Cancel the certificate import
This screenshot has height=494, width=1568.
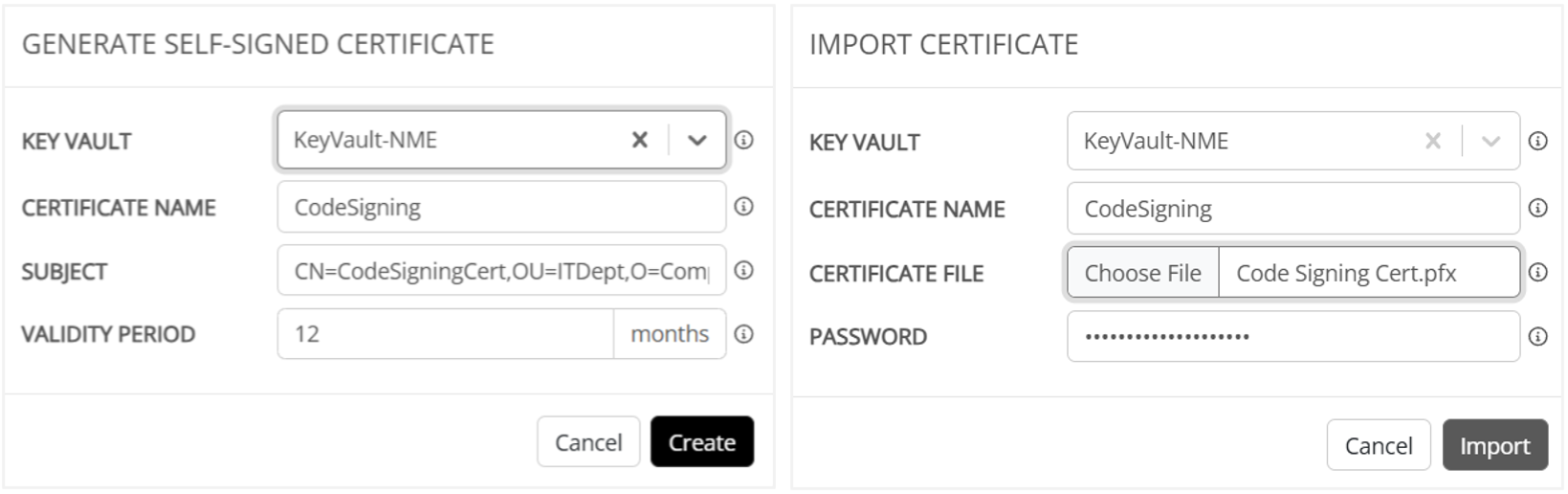(1378, 446)
